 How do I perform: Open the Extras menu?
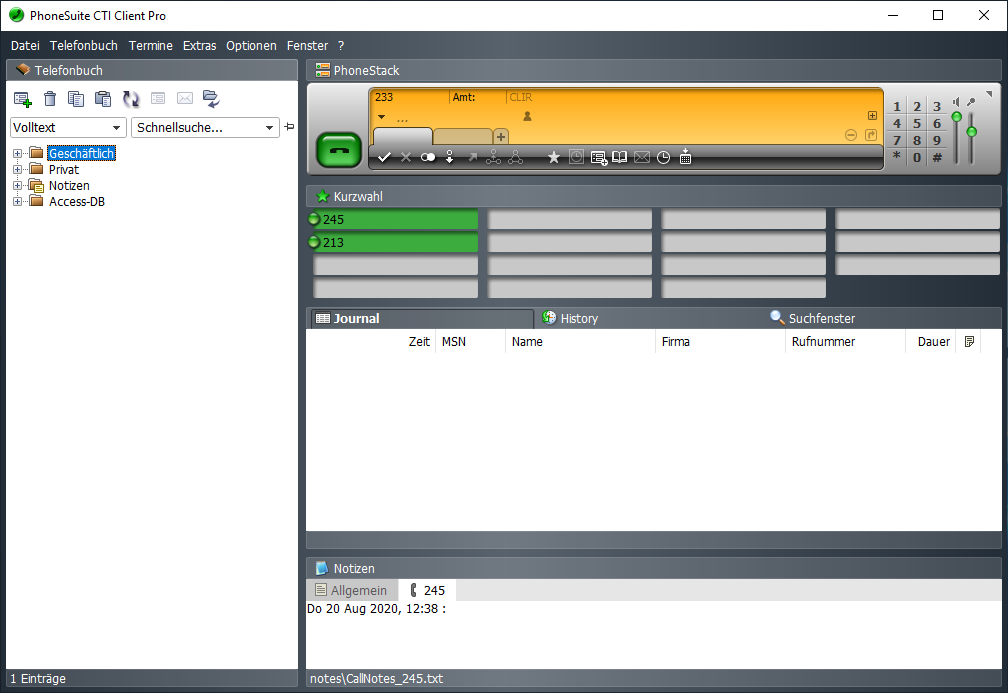point(199,46)
